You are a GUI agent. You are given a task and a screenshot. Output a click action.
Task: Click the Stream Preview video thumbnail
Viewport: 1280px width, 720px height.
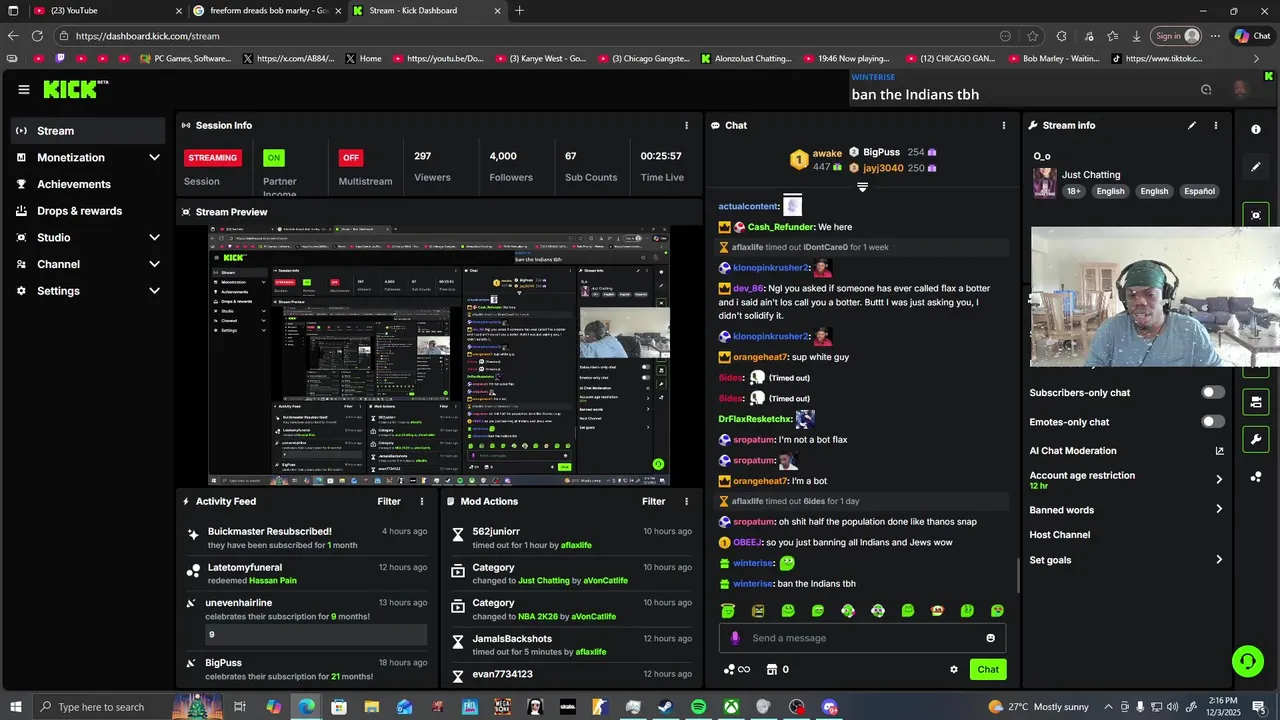[439, 356]
